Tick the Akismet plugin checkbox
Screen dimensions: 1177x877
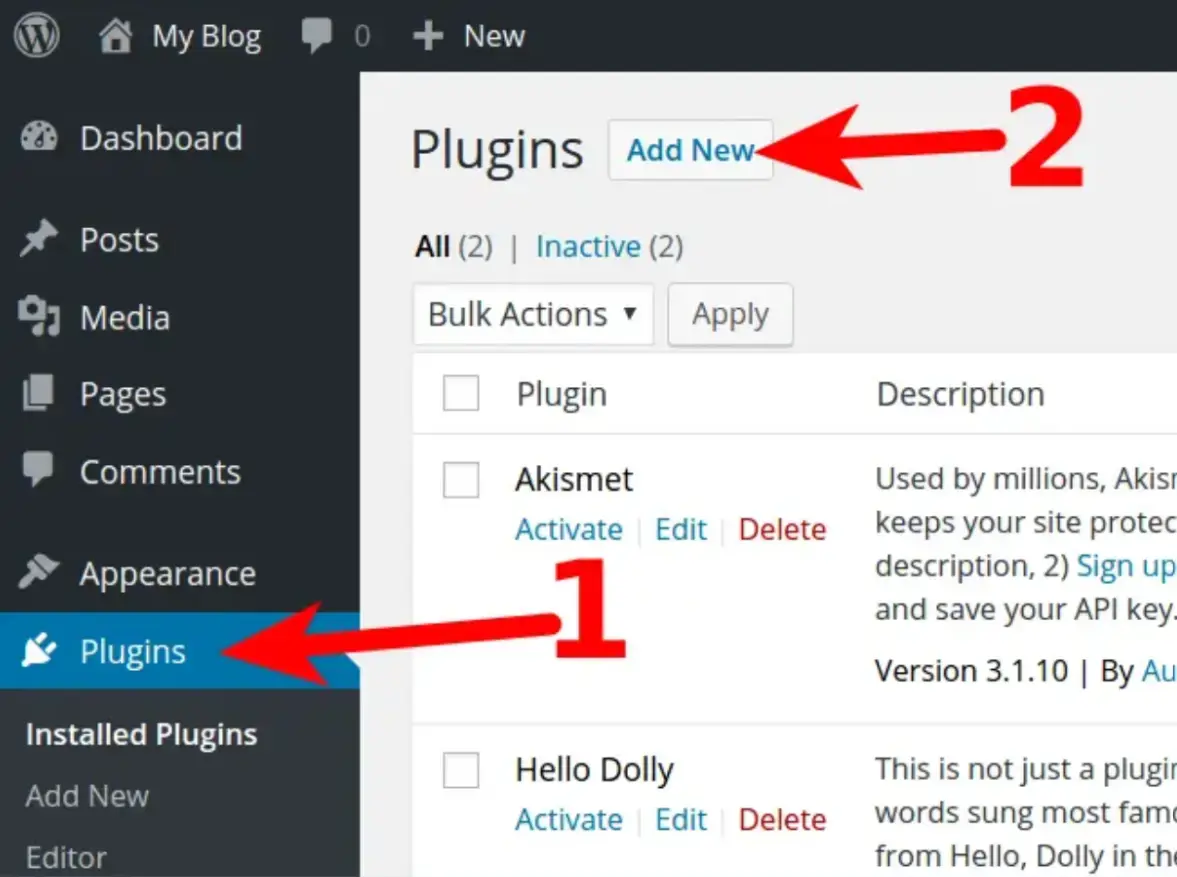pos(460,480)
